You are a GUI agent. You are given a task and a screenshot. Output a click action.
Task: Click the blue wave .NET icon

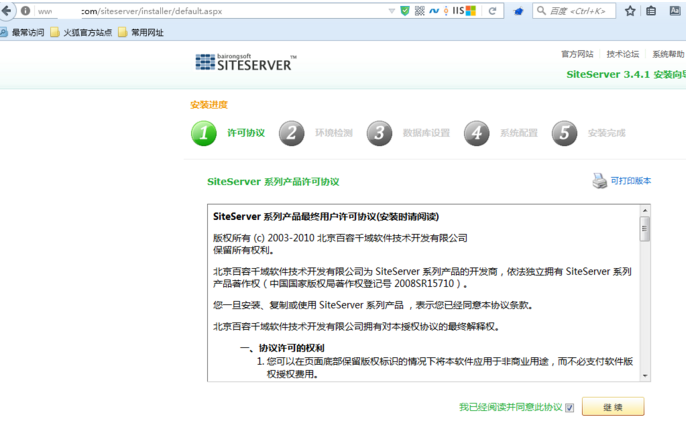click(434, 10)
